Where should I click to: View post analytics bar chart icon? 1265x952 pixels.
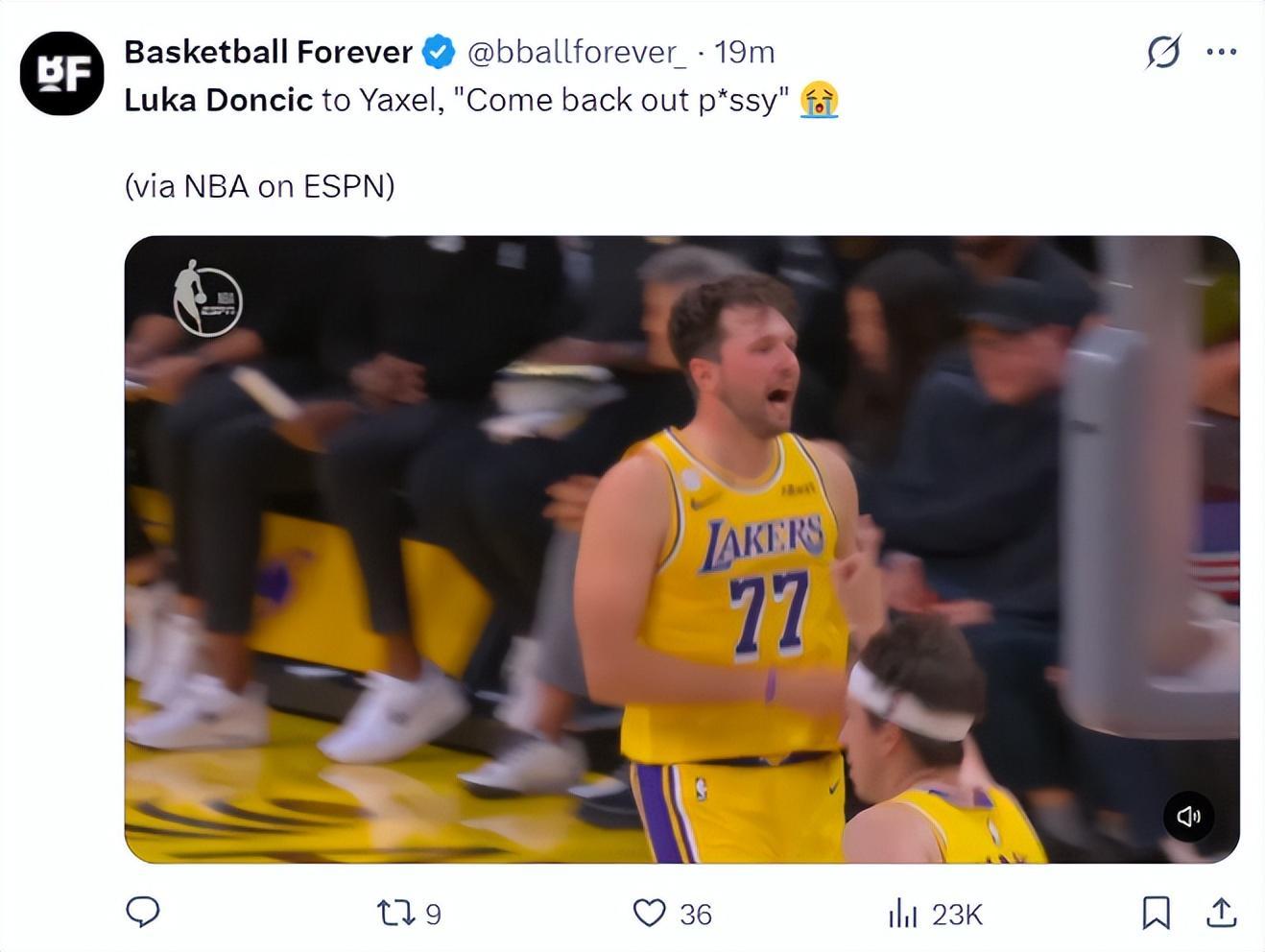tap(903, 914)
